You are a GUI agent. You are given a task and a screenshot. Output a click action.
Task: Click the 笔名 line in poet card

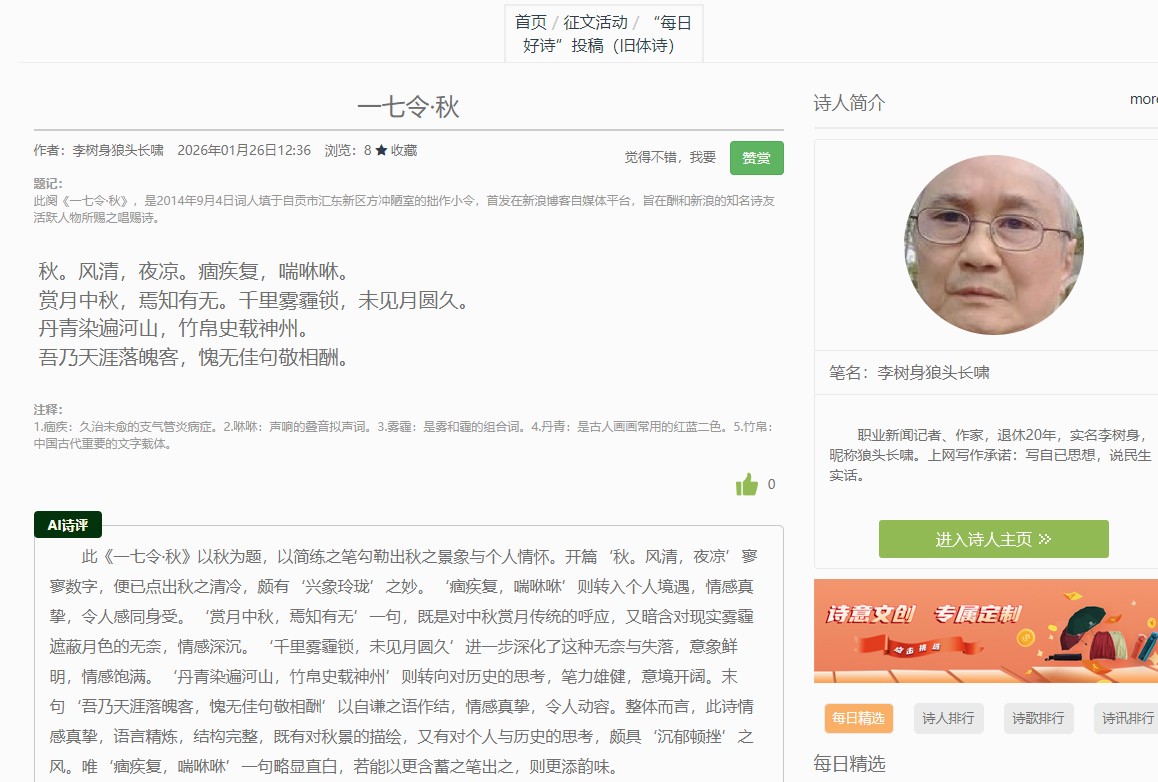pos(909,373)
